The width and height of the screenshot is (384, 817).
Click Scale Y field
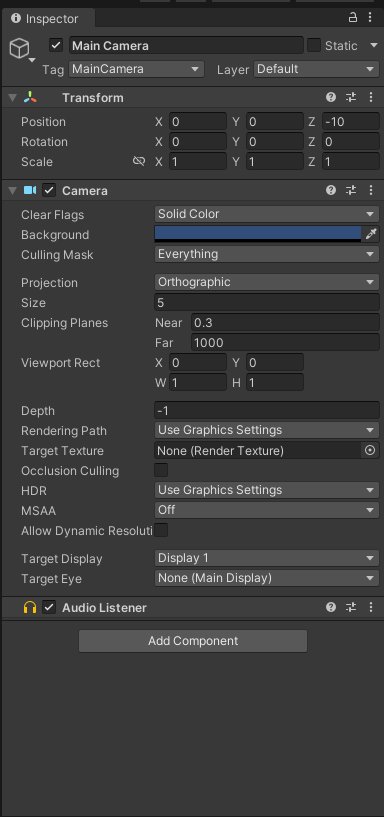coord(275,162)
